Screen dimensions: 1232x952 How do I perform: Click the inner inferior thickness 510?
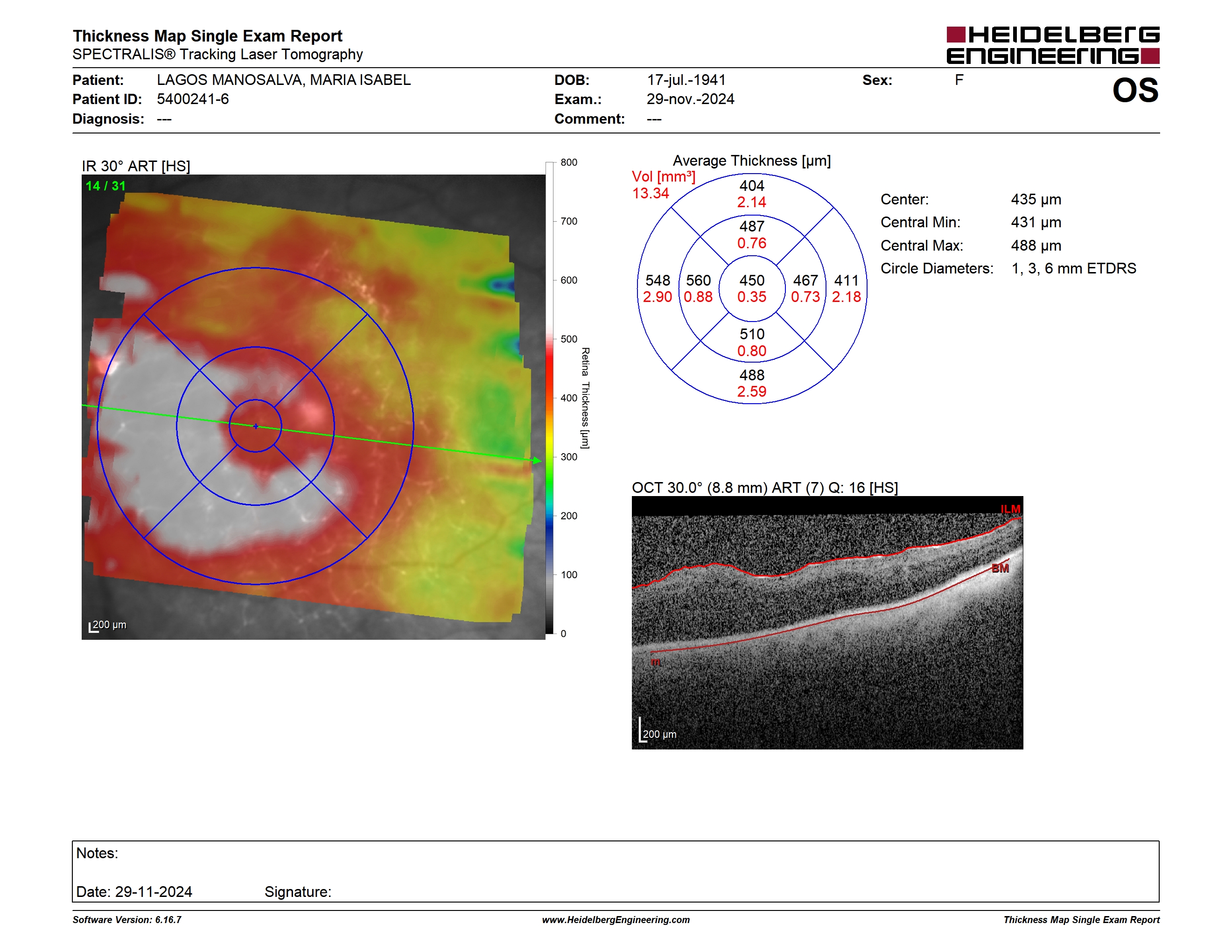(752, 334)
